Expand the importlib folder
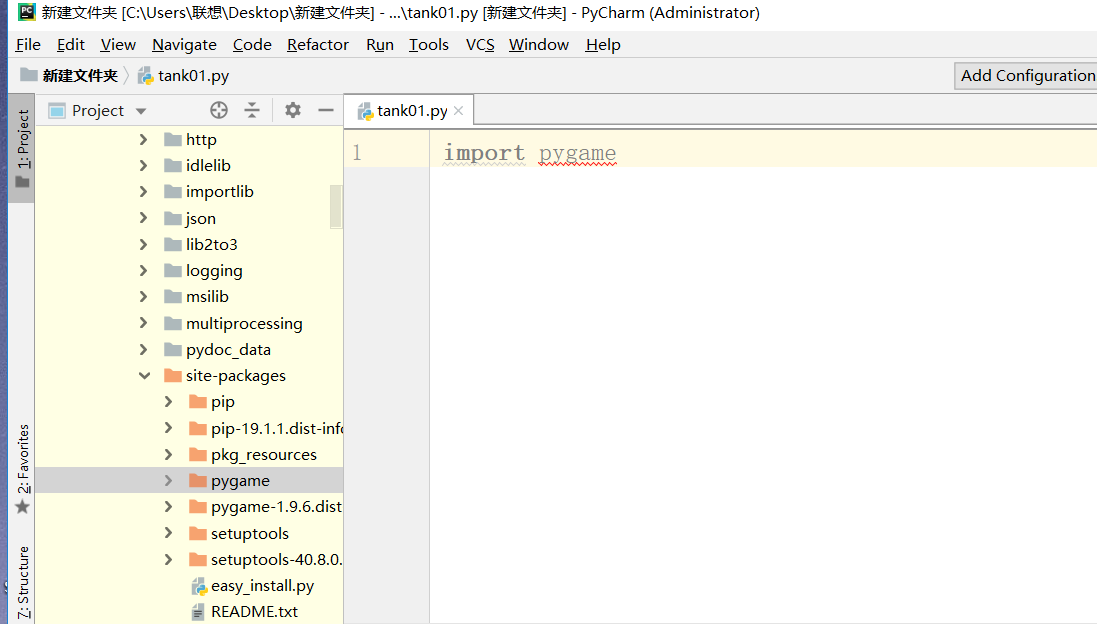This screenshot has height=624, width=1097. [x=143, y=192]
